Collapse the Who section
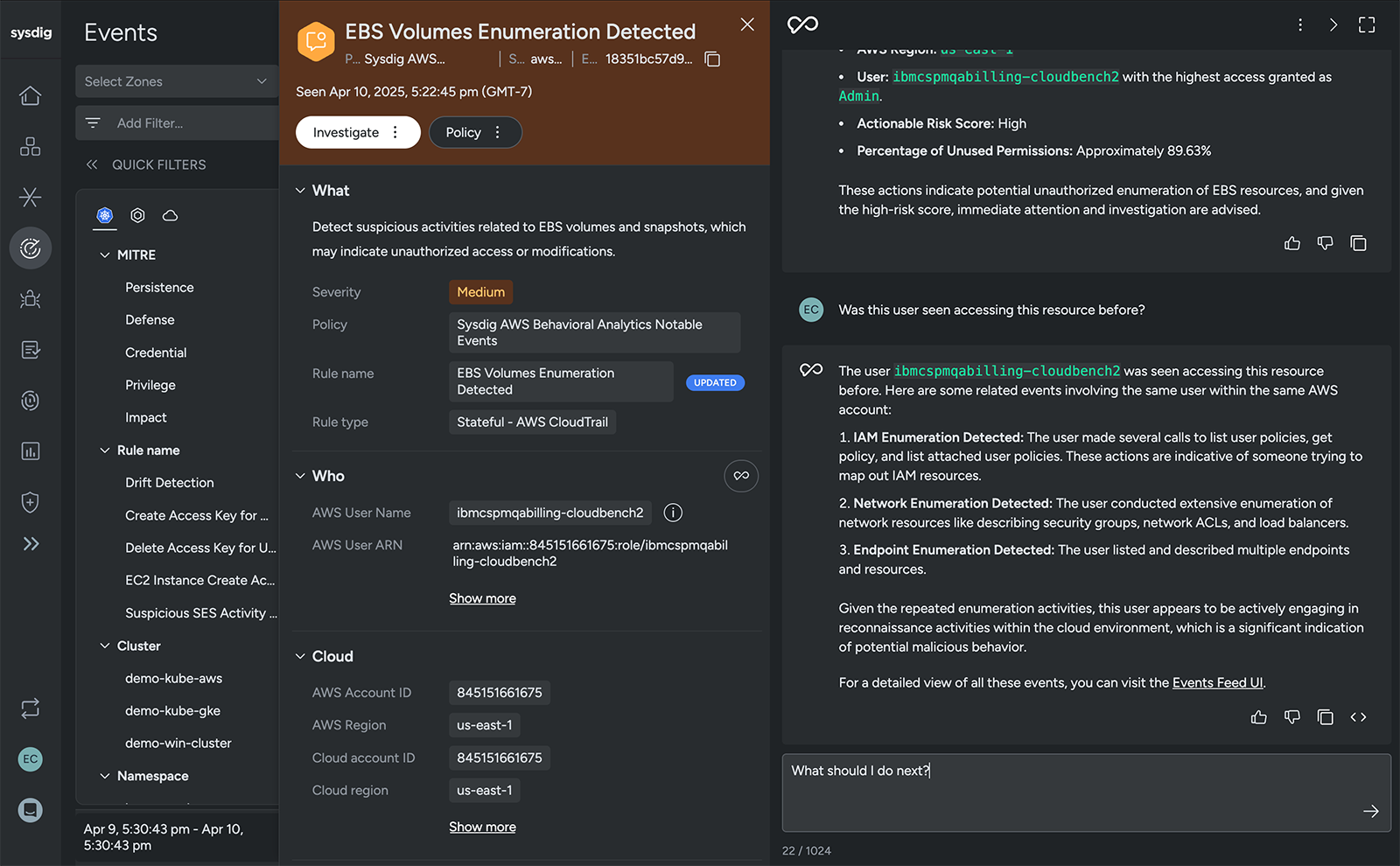The image size is (1400, 866). tap(300, 476)
